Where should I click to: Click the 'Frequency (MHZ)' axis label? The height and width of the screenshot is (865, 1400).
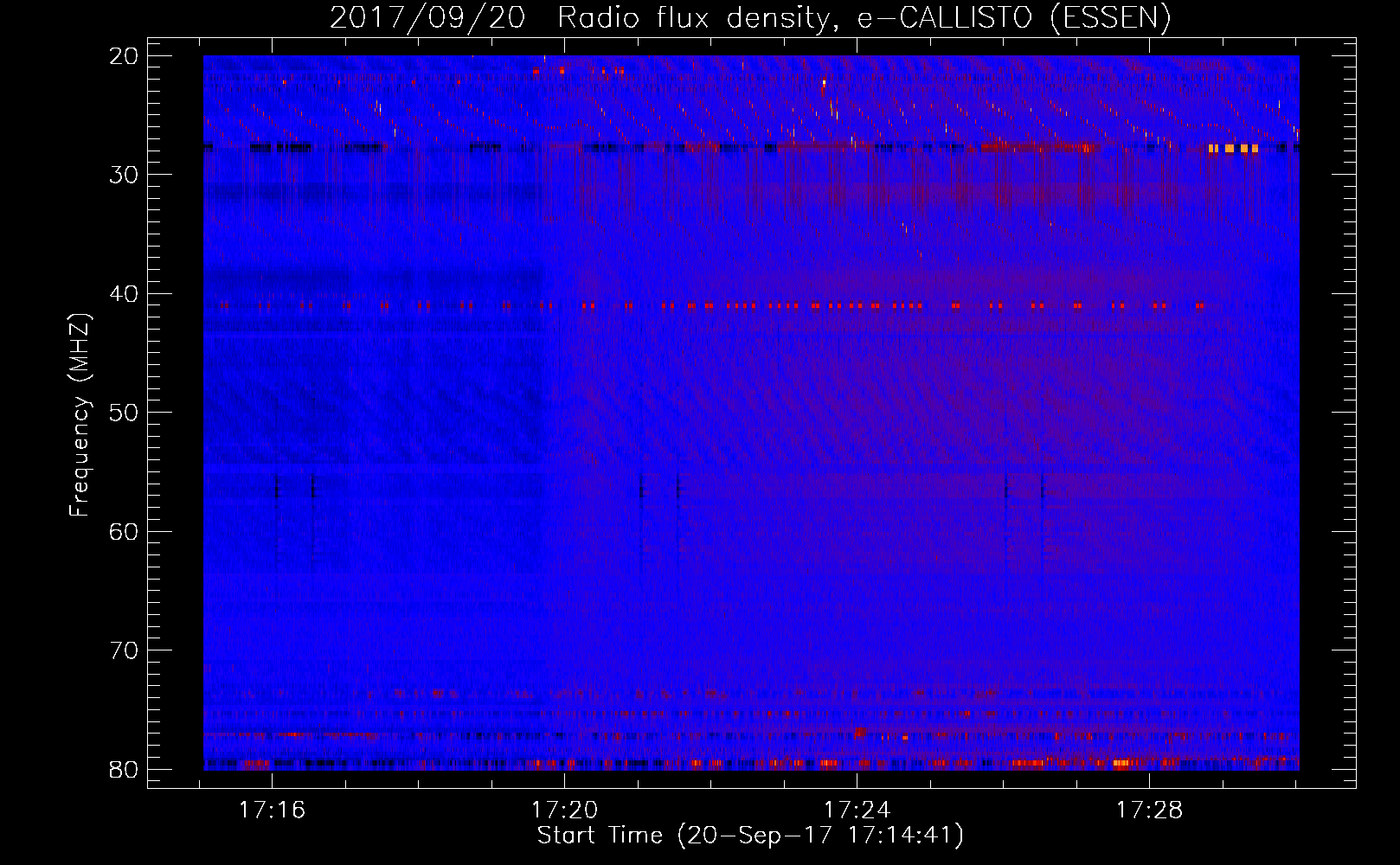(x=80, y=414)
